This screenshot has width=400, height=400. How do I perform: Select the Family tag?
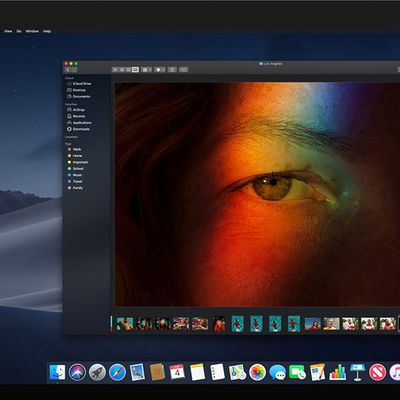[x=75, y=188]
